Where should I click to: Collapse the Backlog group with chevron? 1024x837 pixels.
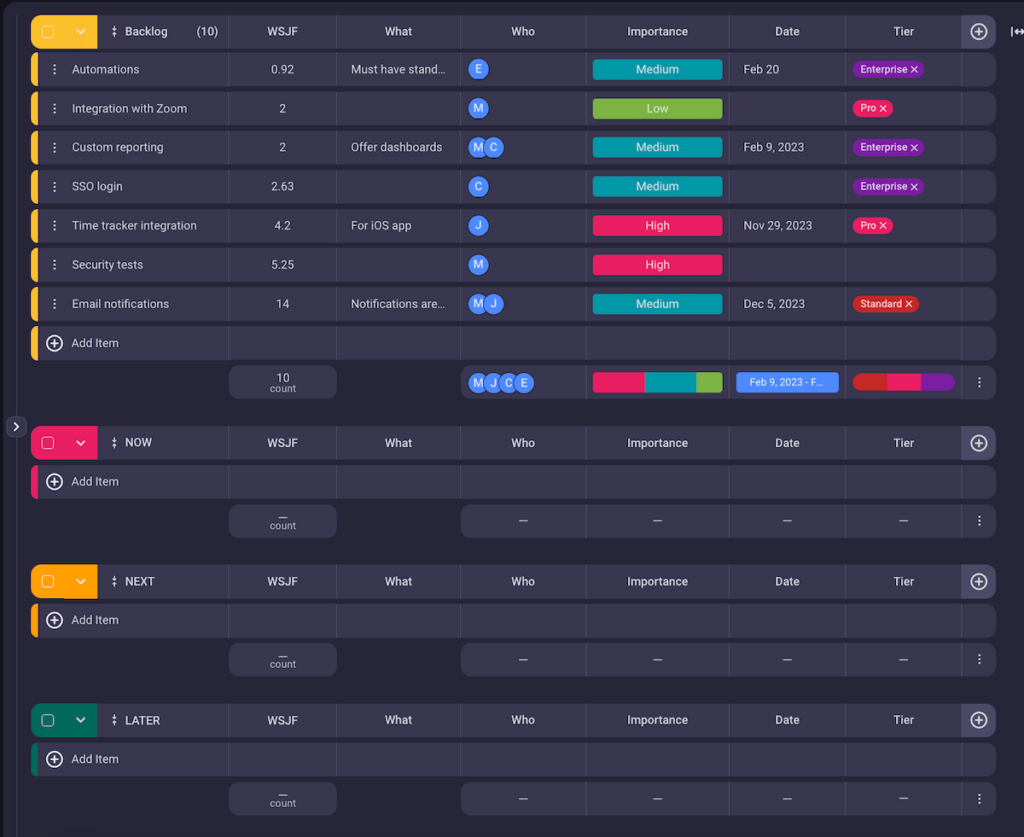click(x=81, y=32)
